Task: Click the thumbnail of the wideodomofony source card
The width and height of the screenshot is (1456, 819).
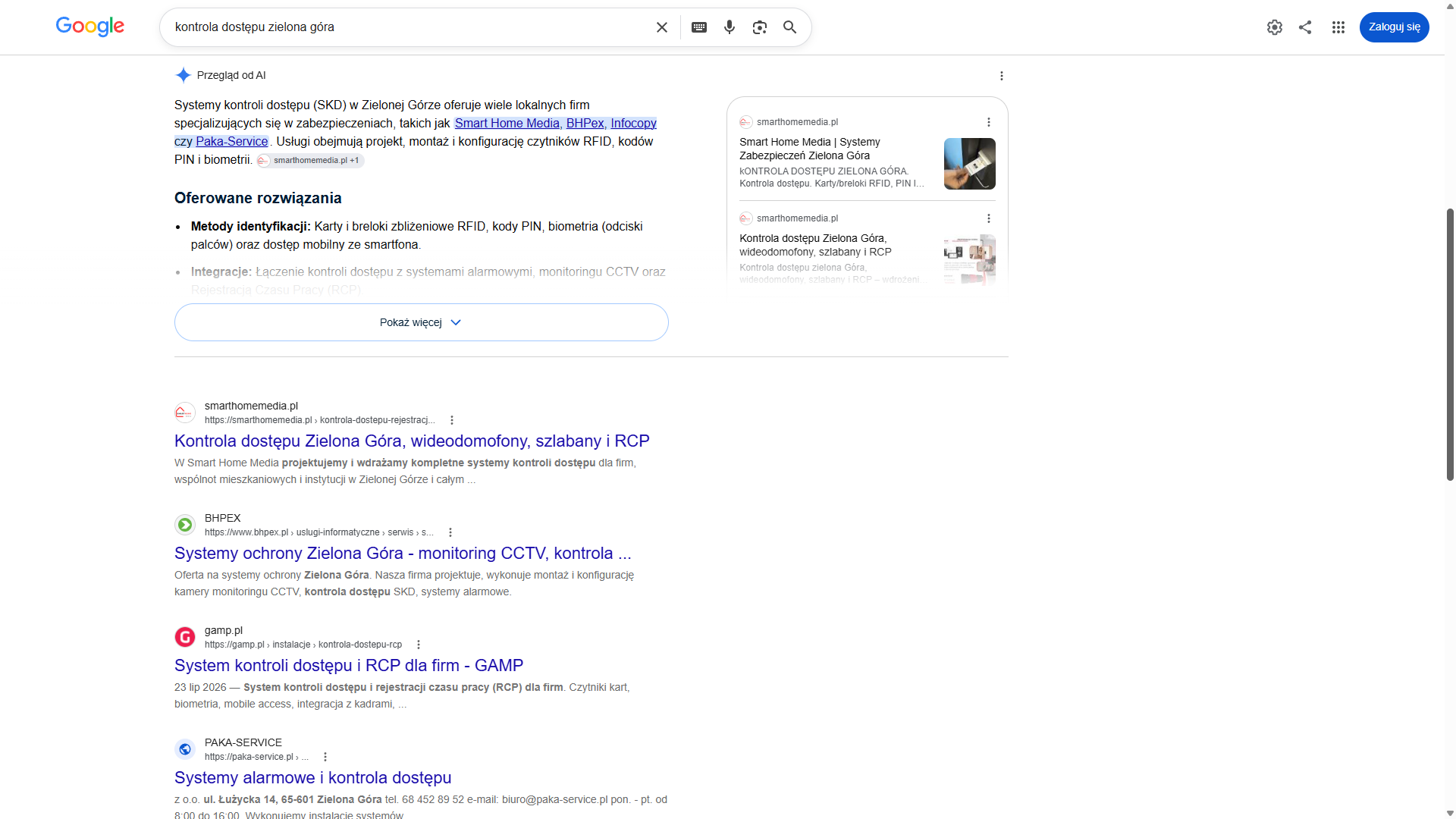Action: tap(970, 260)
